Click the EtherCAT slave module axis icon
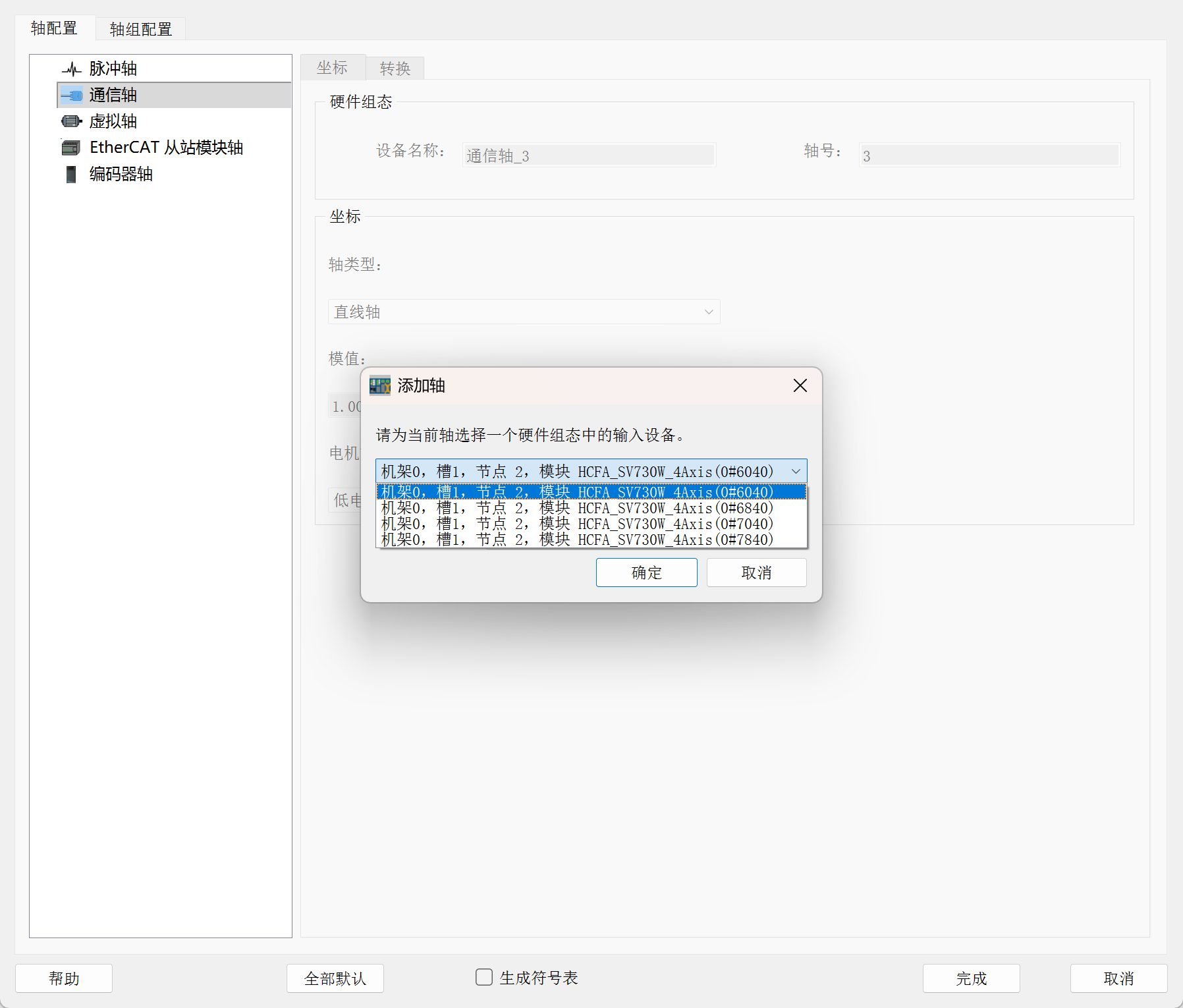Image resolution: width=1183 pixels, height=1008 pixels. (x=71, y=148)
